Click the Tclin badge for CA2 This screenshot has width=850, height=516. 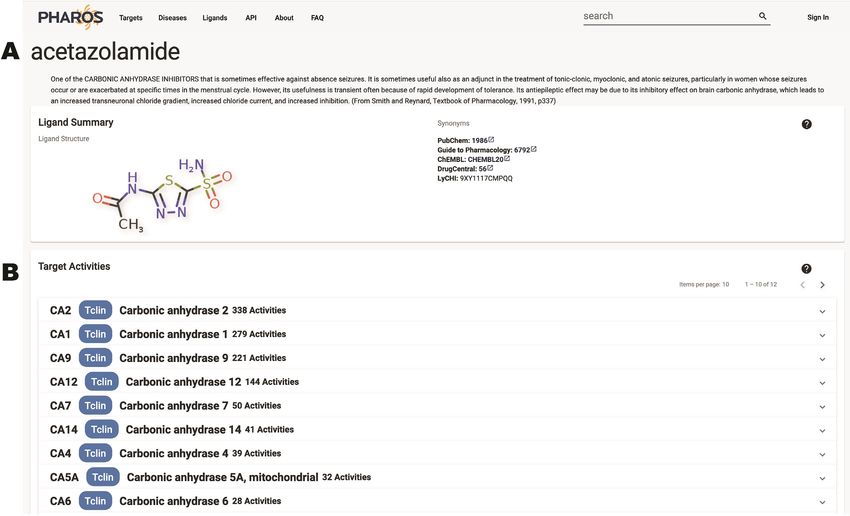click(x=95, y=310)
